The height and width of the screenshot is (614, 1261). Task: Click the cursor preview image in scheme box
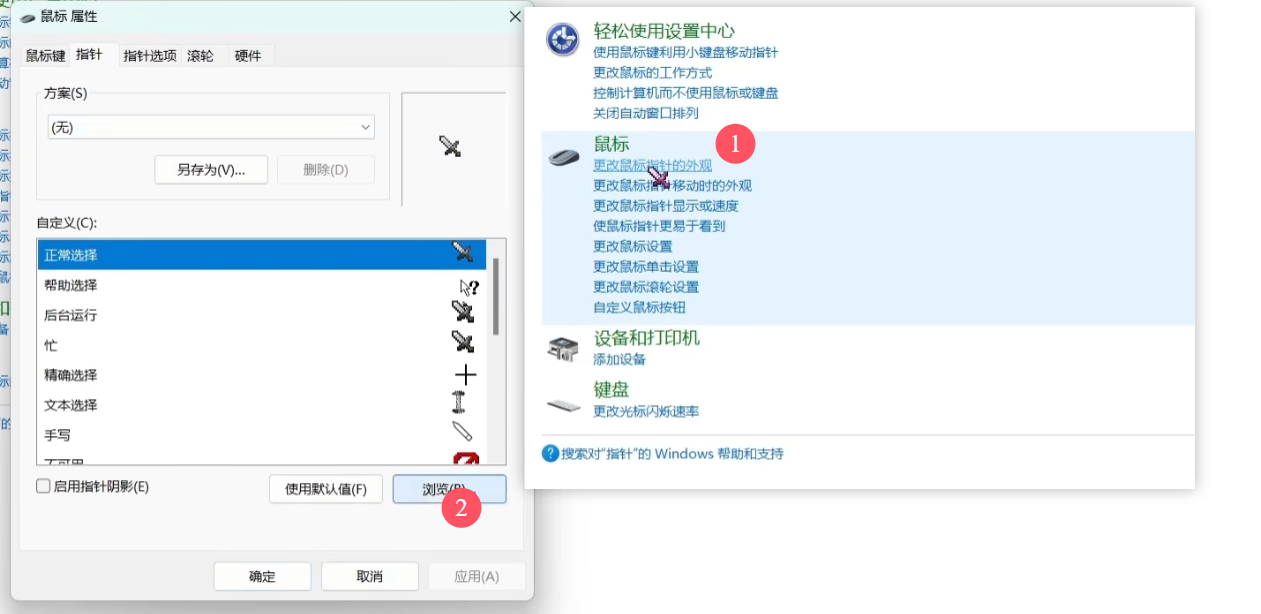[x=449, y=146]
